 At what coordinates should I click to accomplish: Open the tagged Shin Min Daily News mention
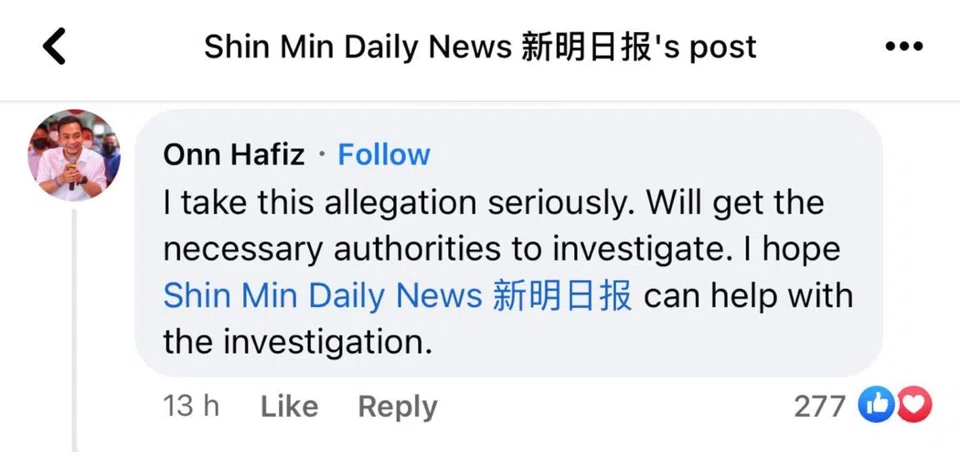pos(397,296)
